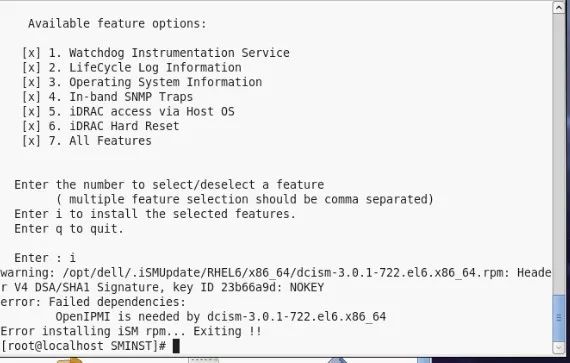The image size is (570, 363).
Task: Toggle the Operating System Information [x] mark
Action: click(31, 82)
